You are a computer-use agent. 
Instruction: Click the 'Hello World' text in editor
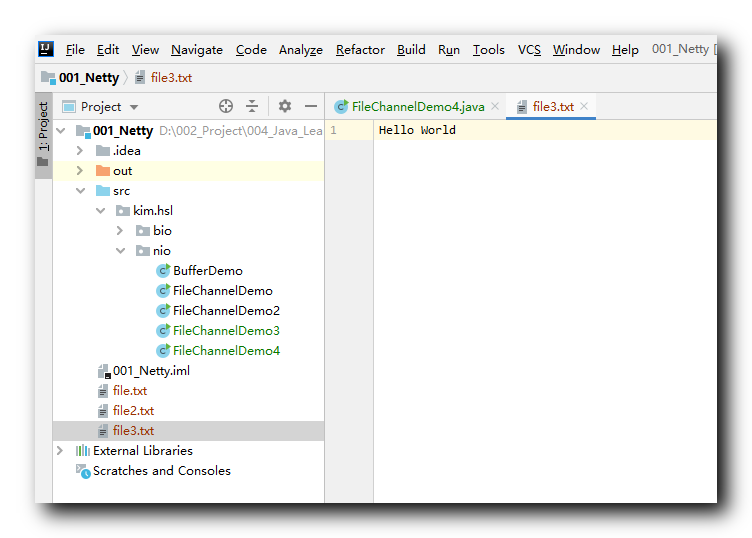(x=417, y=130)
